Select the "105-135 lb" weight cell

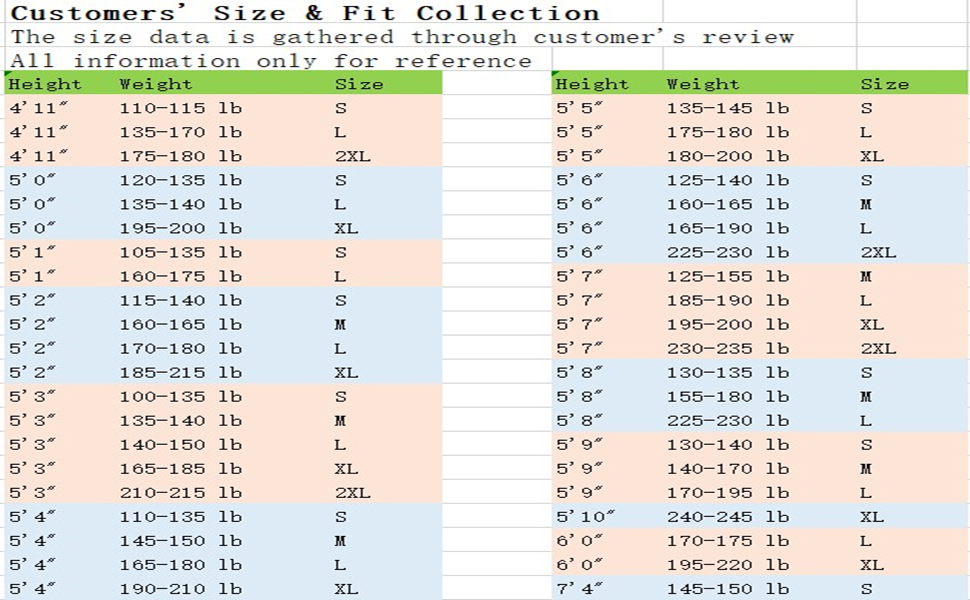(181, 252)
